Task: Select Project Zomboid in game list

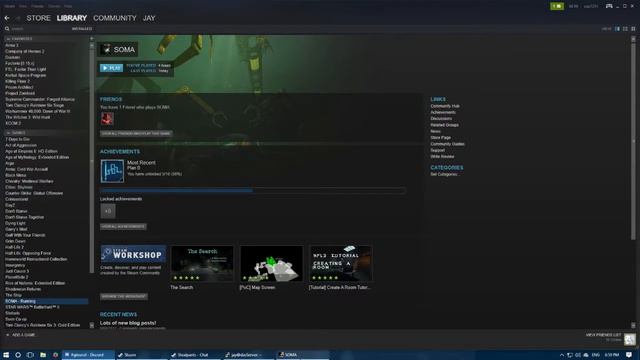Action: point(20,93)
